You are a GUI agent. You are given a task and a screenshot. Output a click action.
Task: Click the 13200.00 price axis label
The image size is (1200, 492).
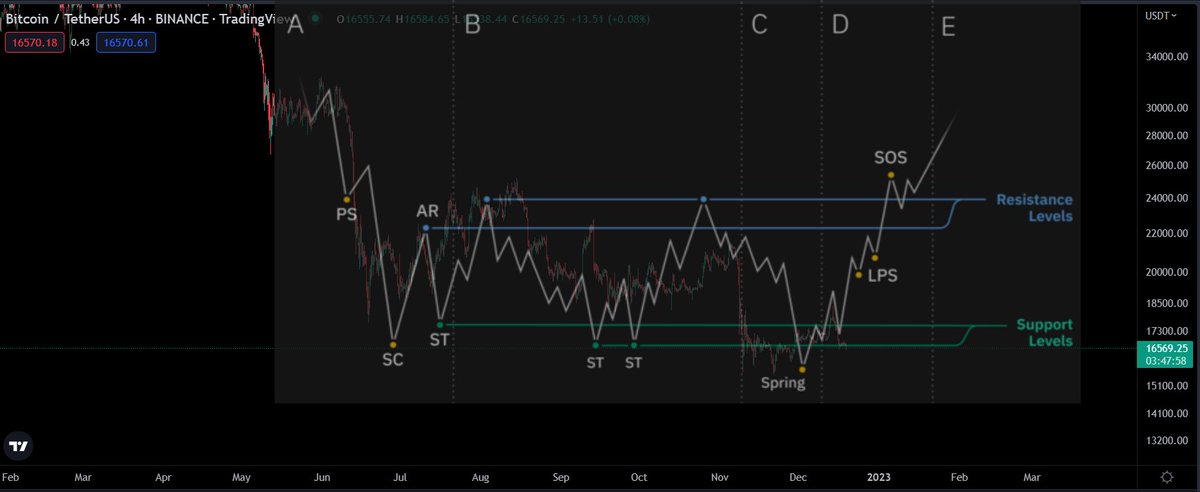[x=1165, y=440]
